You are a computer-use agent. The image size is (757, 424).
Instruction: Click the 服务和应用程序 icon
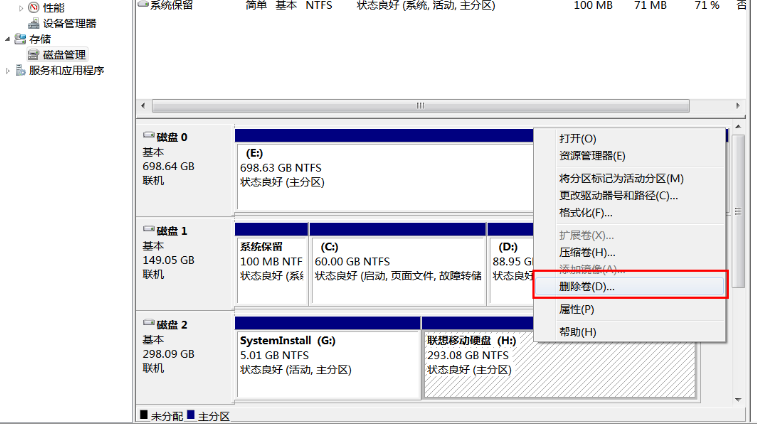click(x=21, y=71)
